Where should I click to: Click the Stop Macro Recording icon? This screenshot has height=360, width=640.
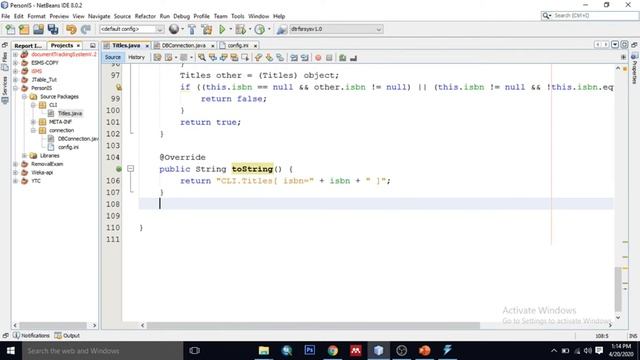[x=329, y=58]
